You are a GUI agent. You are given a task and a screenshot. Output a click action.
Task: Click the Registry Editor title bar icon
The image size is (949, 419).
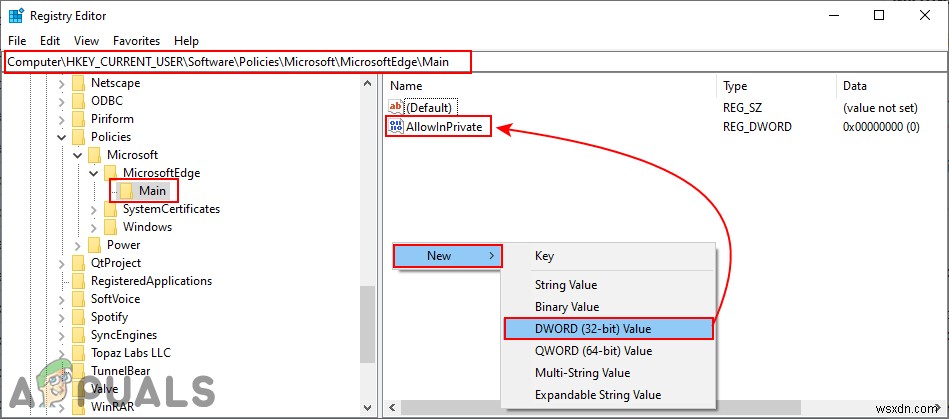16,16
